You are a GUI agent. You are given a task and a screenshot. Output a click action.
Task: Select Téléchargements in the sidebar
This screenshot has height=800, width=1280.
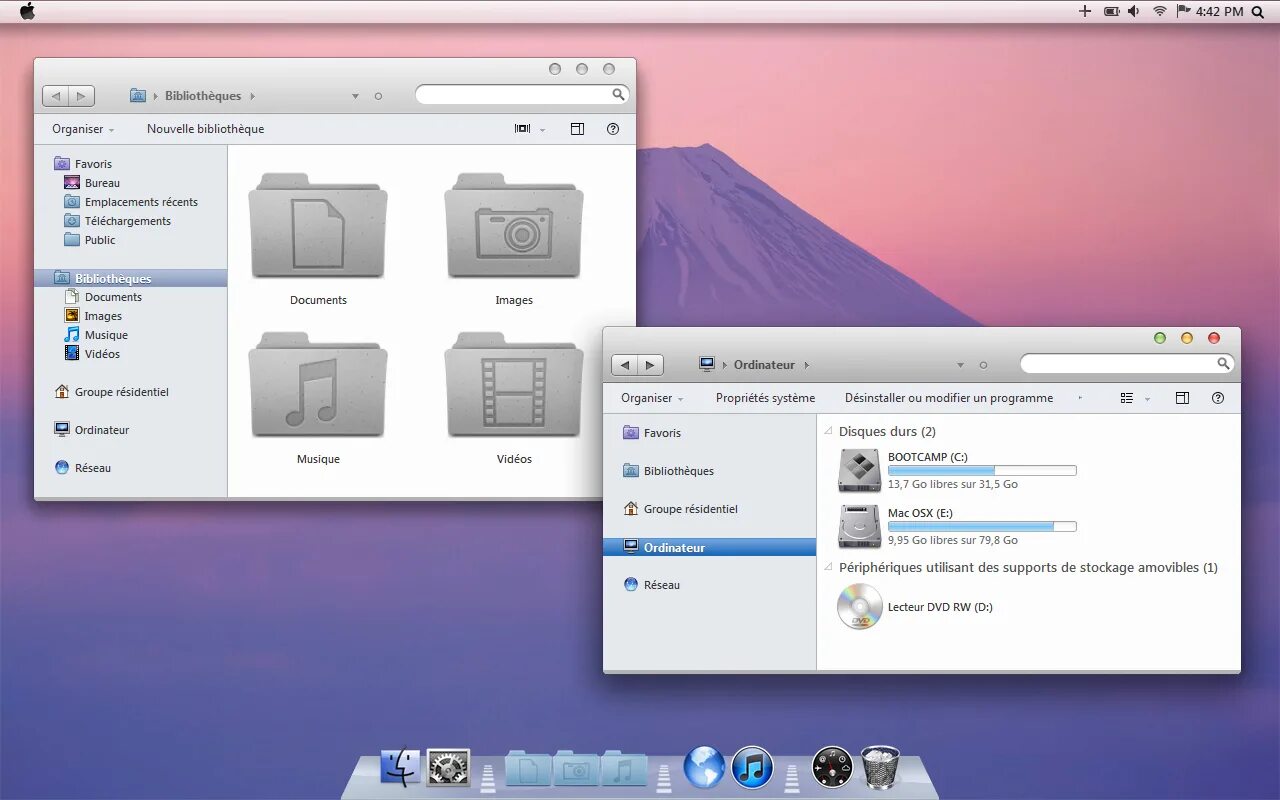[x=127, y=221]
